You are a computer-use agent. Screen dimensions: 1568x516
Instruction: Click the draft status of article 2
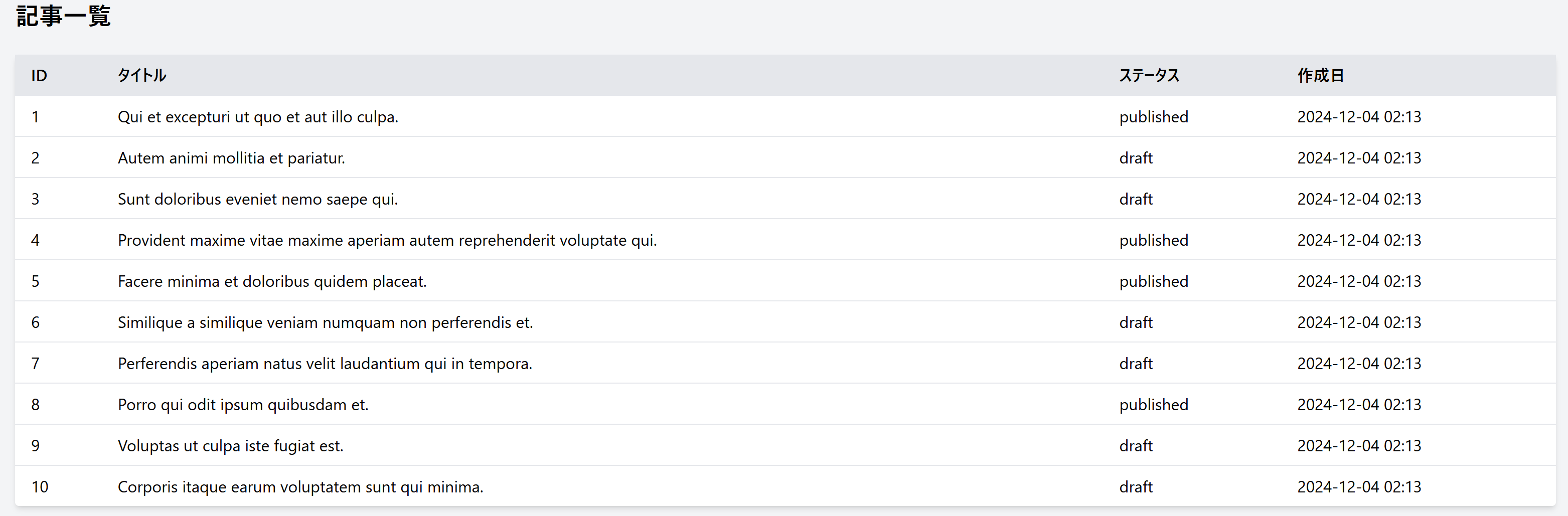pos(1136,158)
